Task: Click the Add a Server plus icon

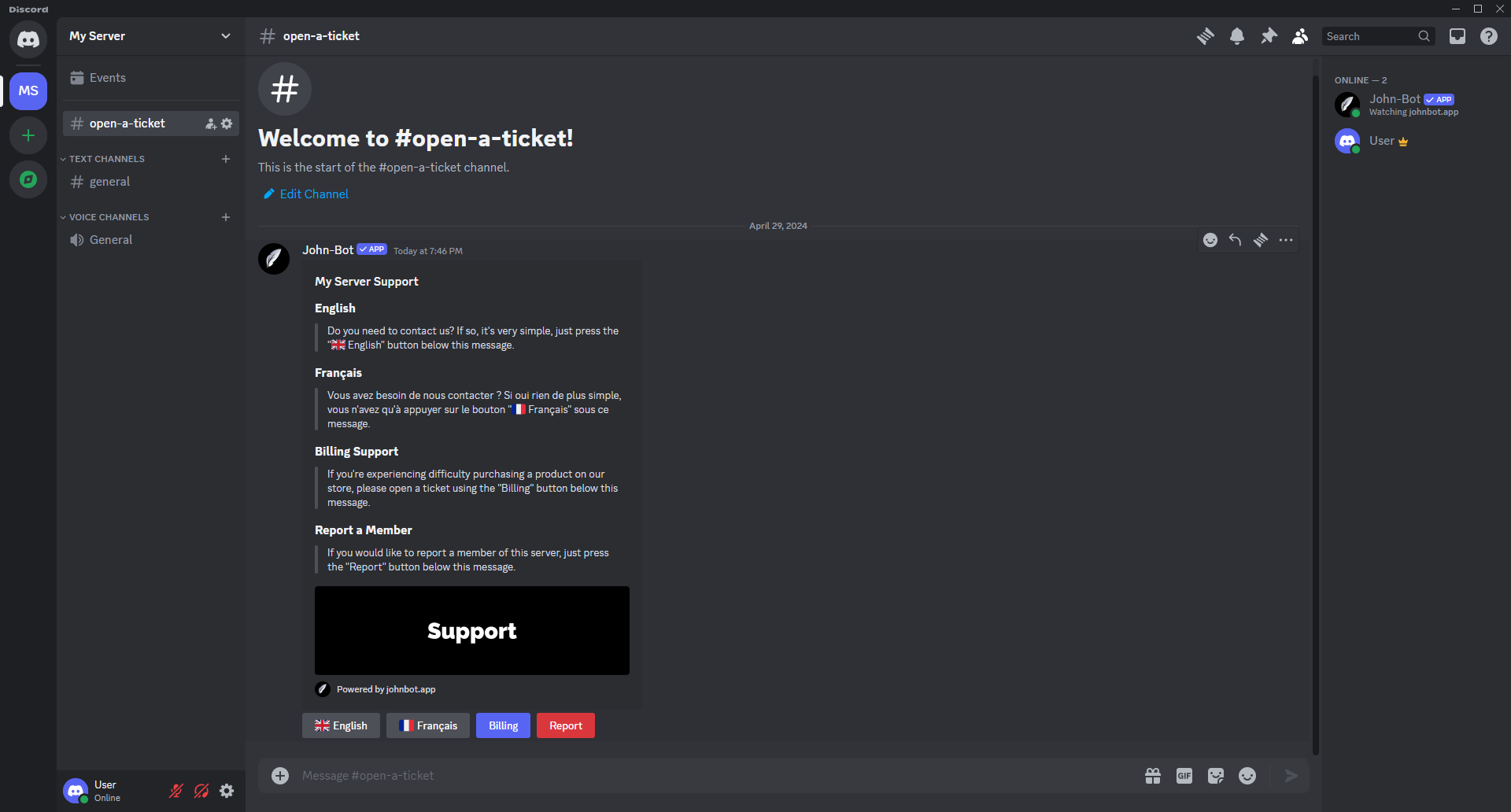Action: tap(28, 135)
